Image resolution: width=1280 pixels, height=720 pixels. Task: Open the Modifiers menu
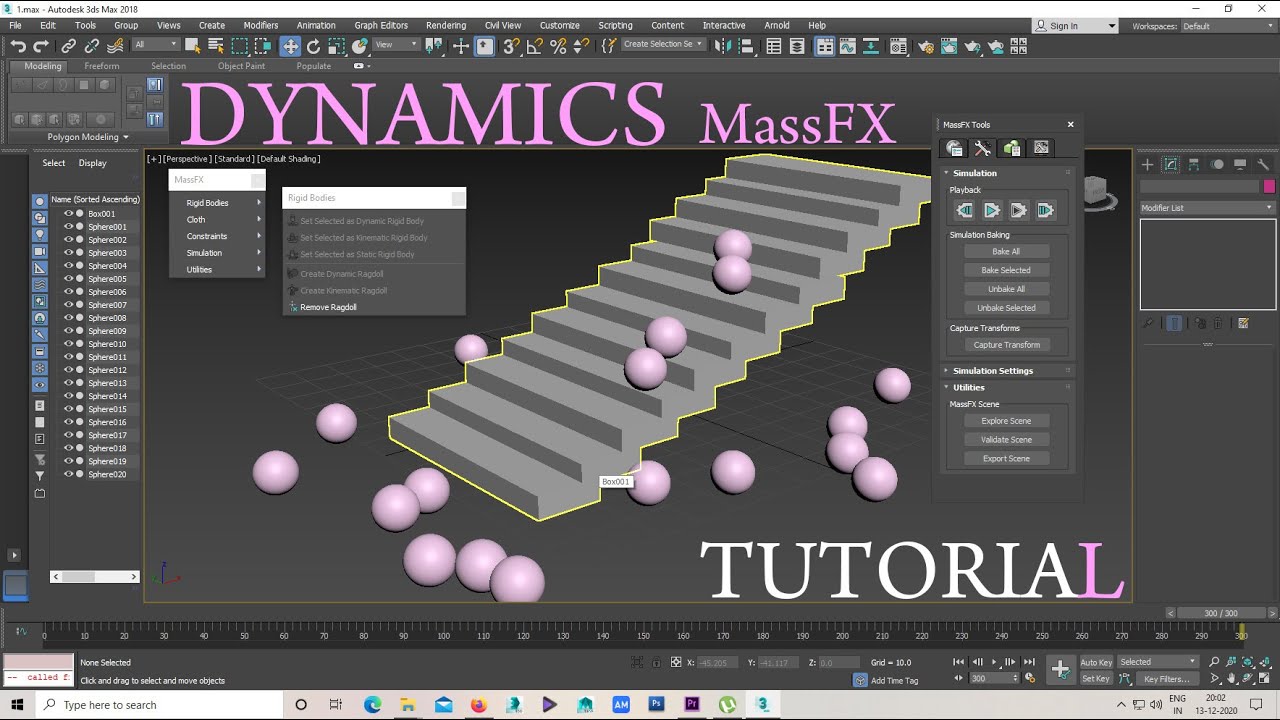[261, 25]
